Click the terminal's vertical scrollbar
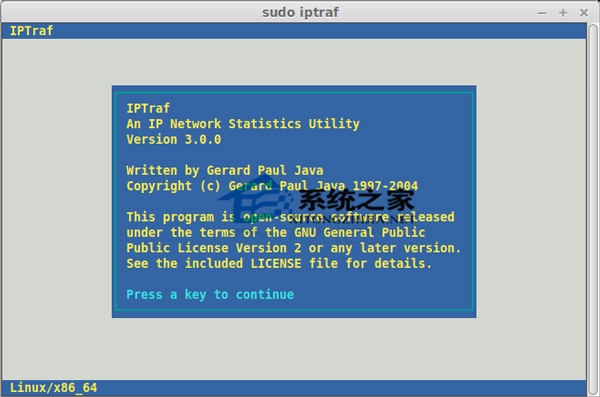This screenshot has width=600, height=397. 593,209
